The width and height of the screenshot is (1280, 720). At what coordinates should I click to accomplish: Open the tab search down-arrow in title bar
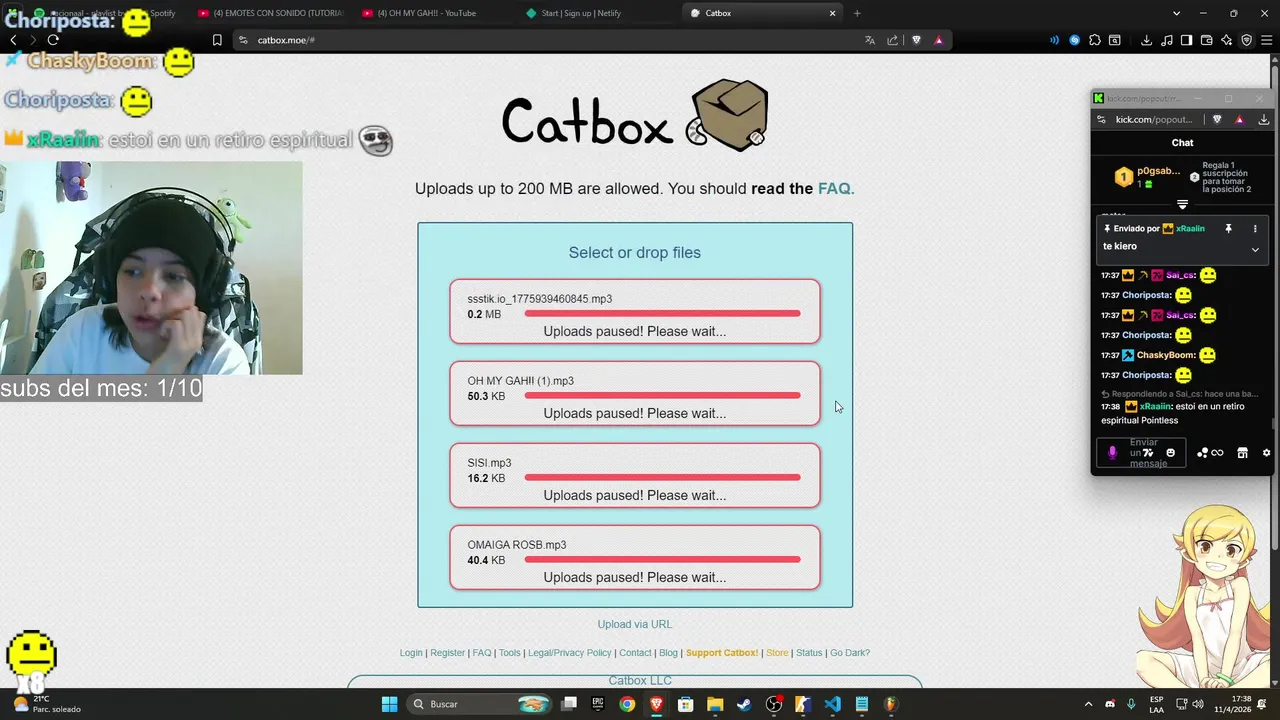1176,13
